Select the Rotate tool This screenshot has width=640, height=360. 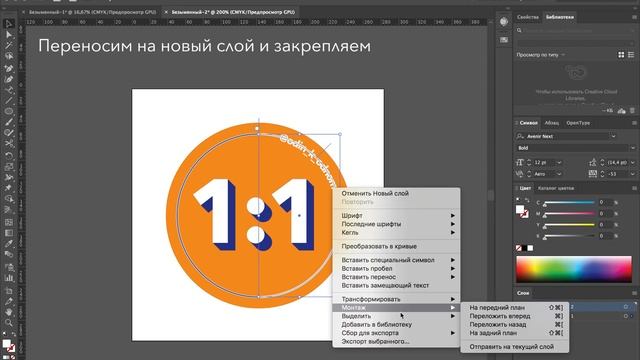pyautogui.click(x=9, y=156)
